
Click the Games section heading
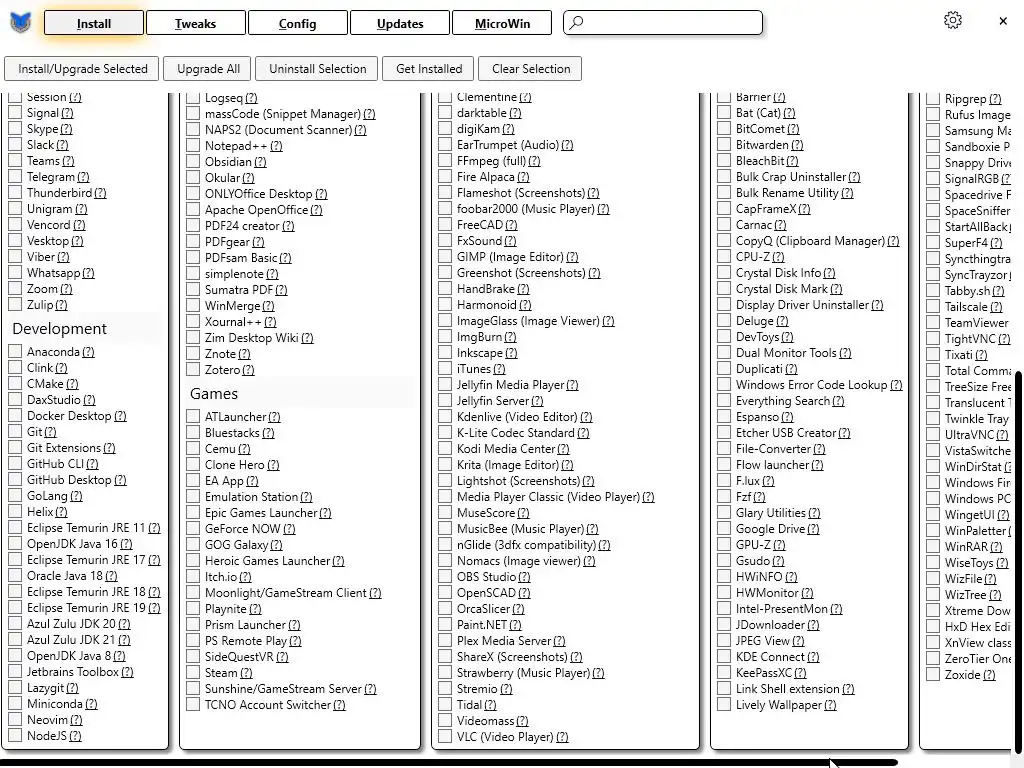click(214, 394)
